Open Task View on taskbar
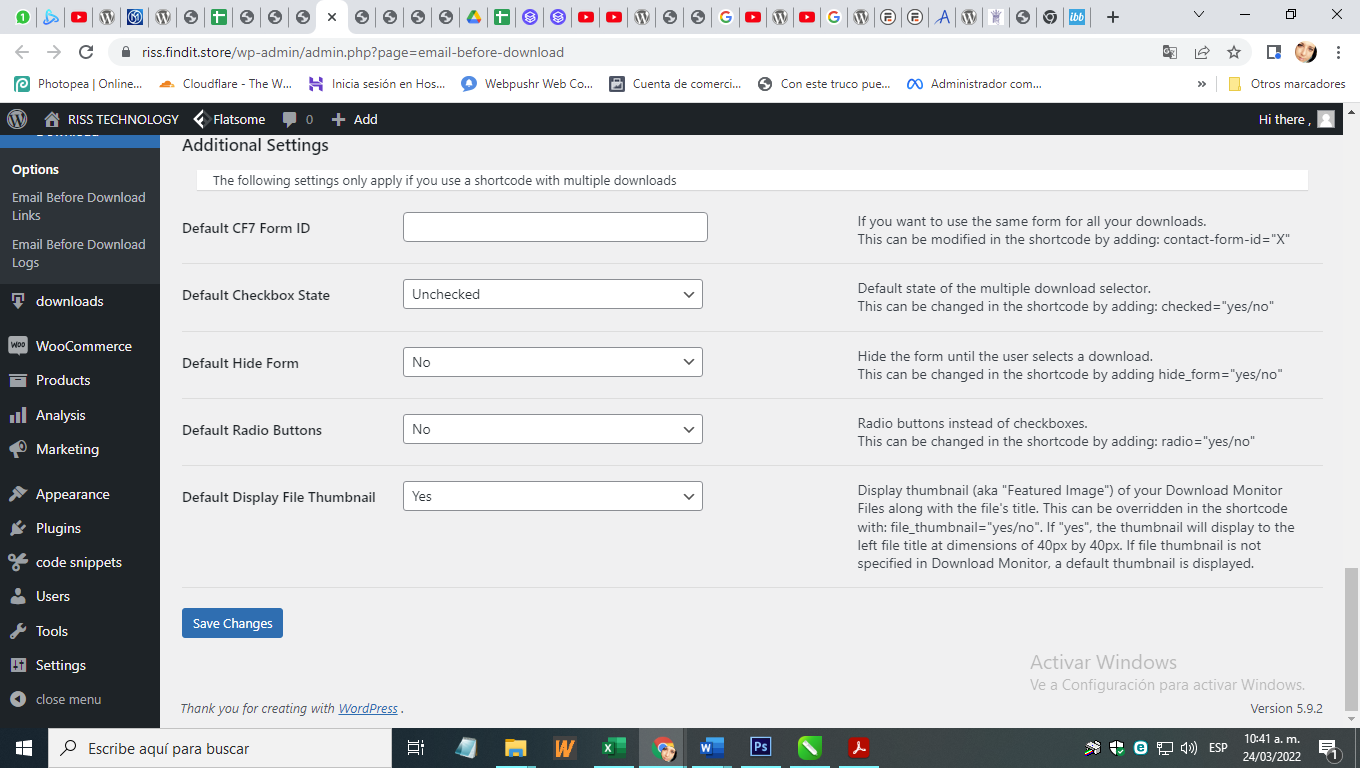1360x768 pixels. click(416, 748)
